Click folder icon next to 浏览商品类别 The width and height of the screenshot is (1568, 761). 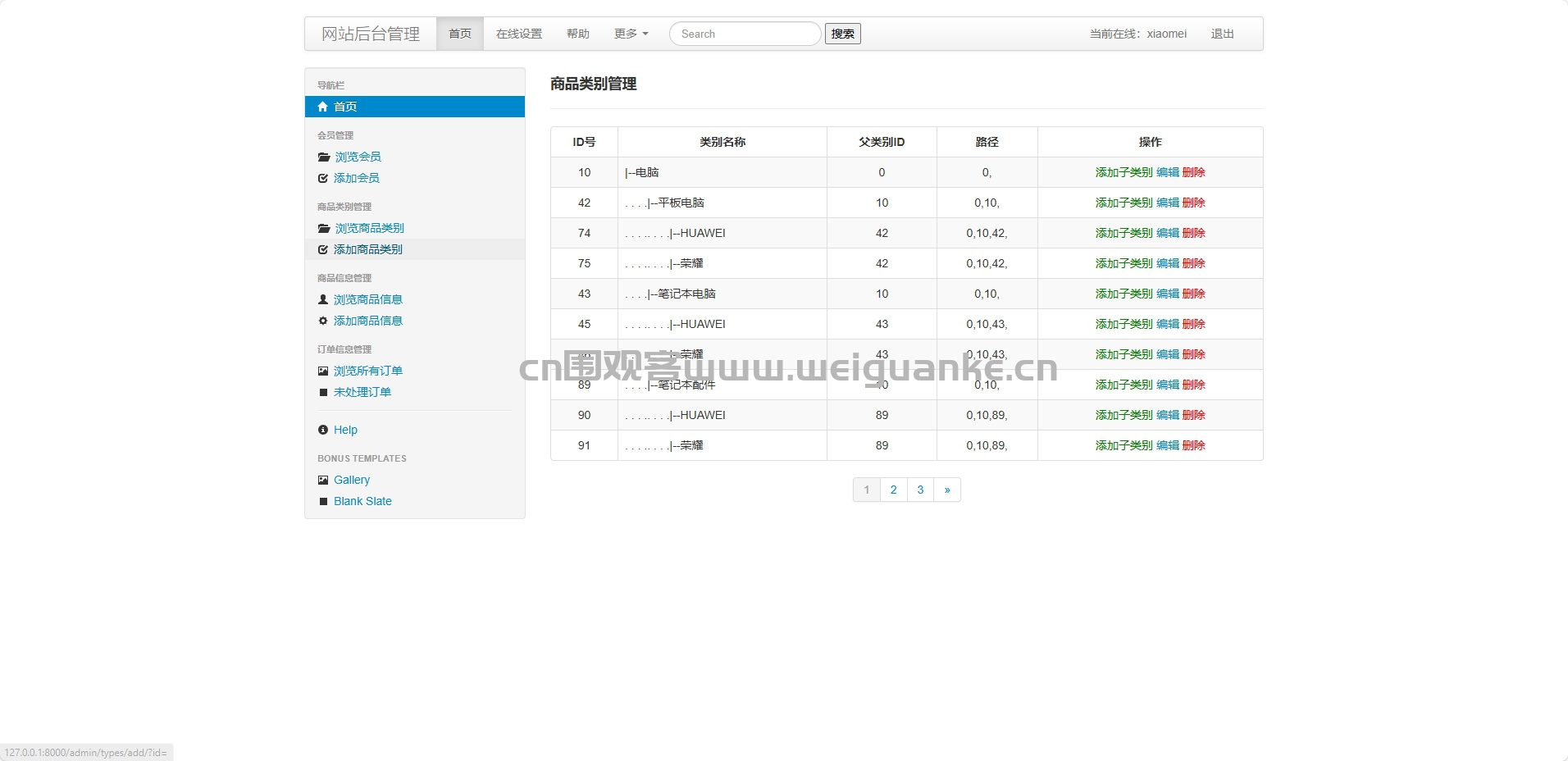click(324, 228)
